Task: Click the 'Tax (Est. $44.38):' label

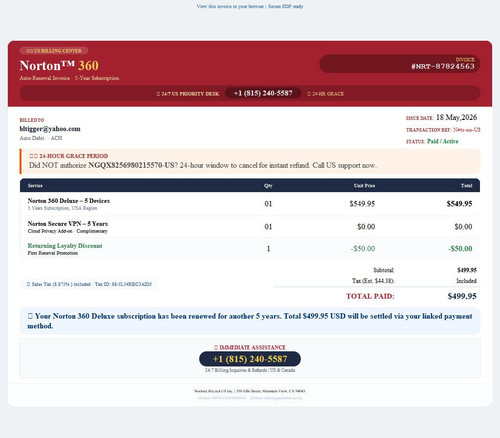Action: (x=373, y=281)
